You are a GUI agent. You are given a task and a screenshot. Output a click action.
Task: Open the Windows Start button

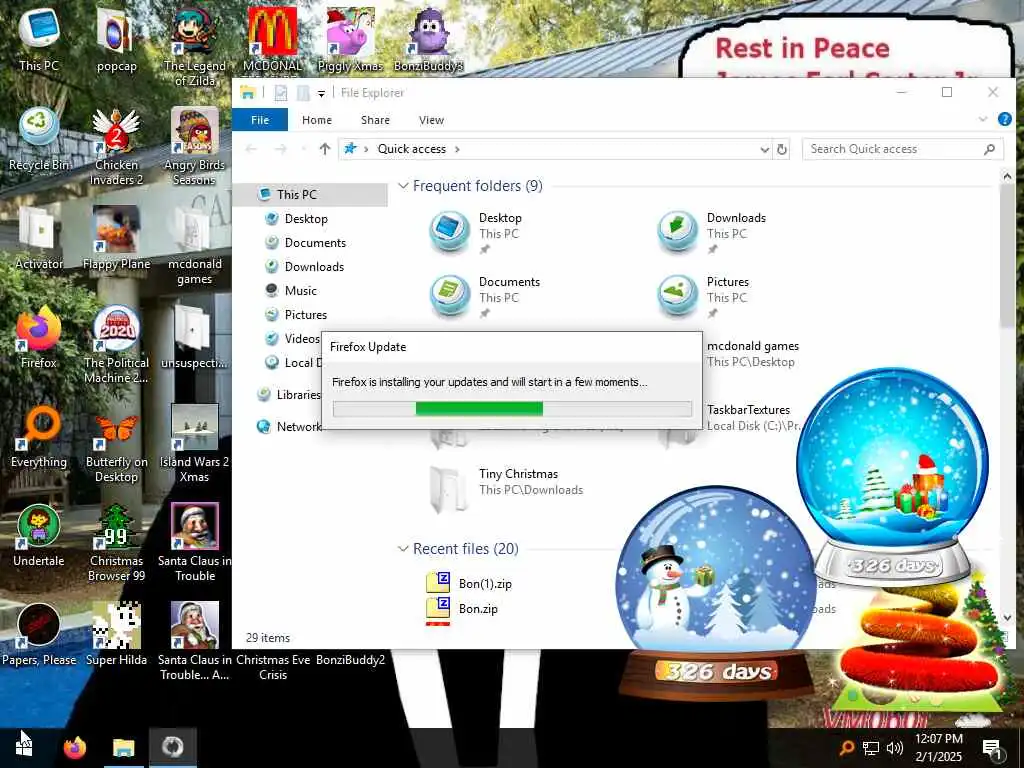click(24, 747)
